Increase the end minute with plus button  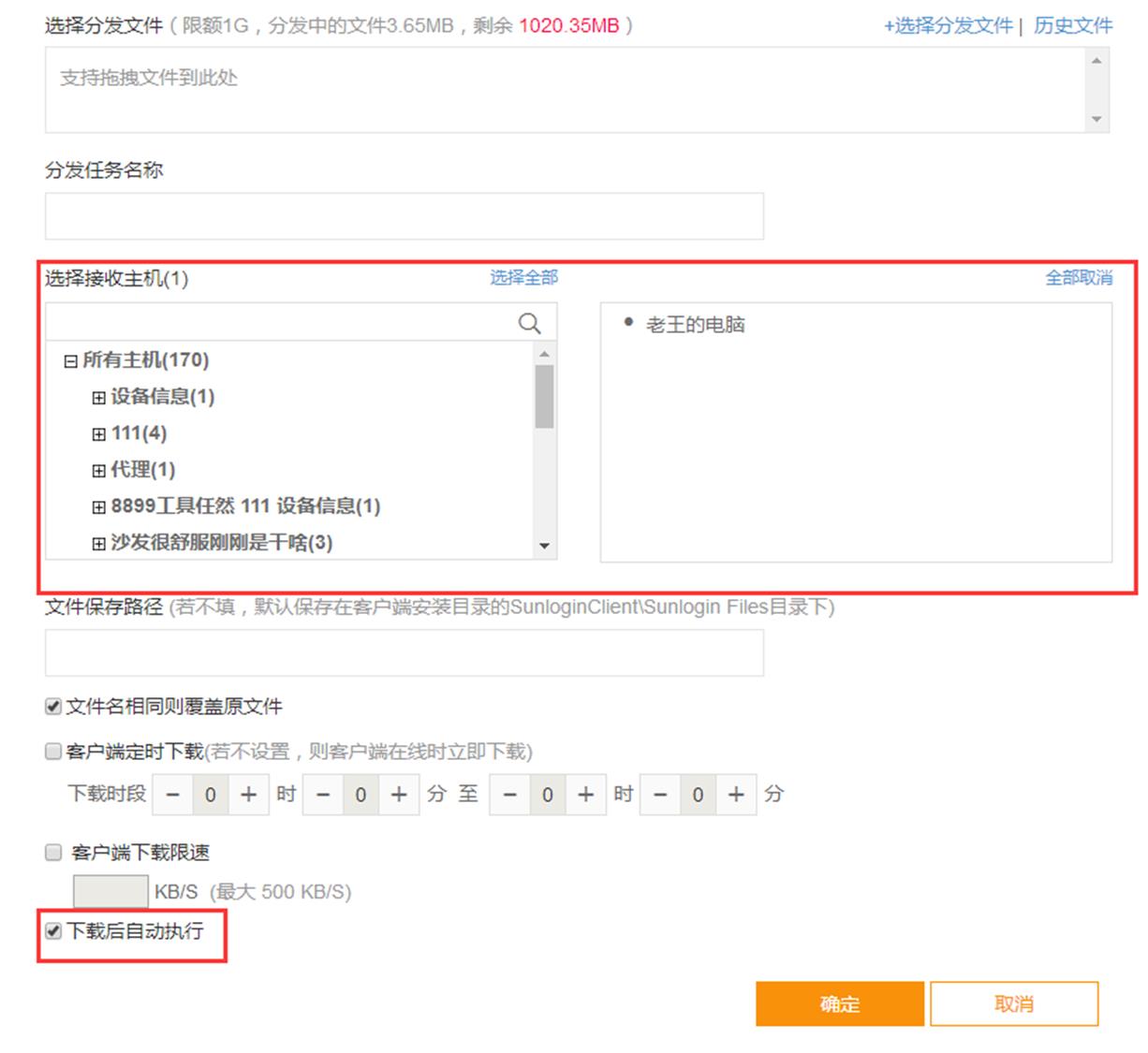pos(736,795)
